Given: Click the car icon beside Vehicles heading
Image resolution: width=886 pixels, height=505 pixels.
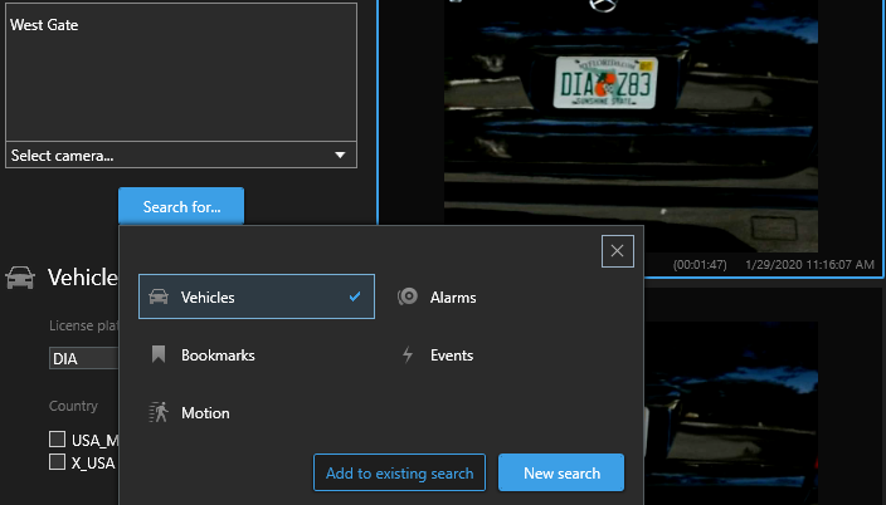Looking at the screenshot, I should click(x=20, y=277).
